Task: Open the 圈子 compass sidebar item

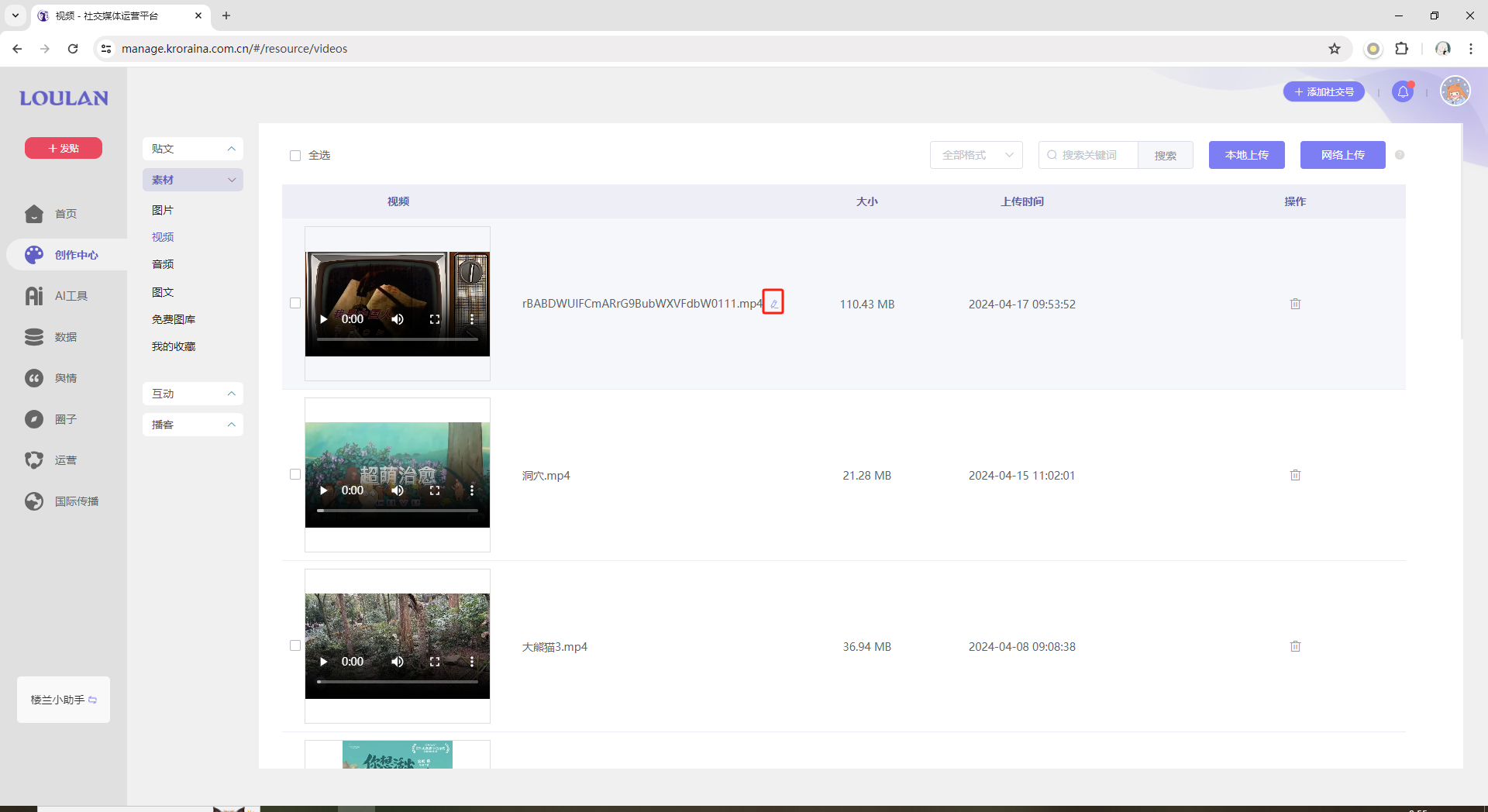Action: tap(51, 419)
